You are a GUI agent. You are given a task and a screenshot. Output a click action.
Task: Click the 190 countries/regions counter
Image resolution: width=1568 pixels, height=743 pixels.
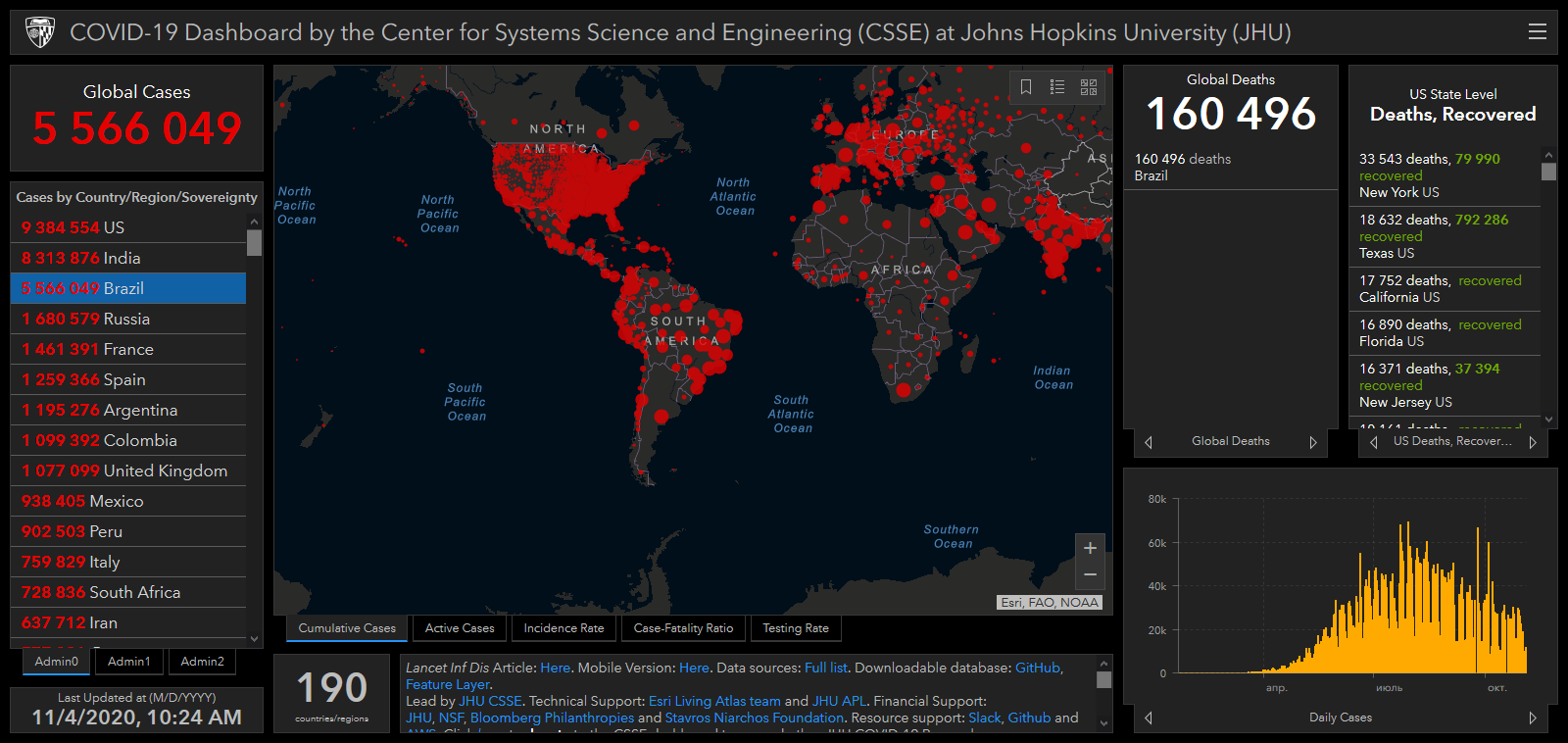332,695
